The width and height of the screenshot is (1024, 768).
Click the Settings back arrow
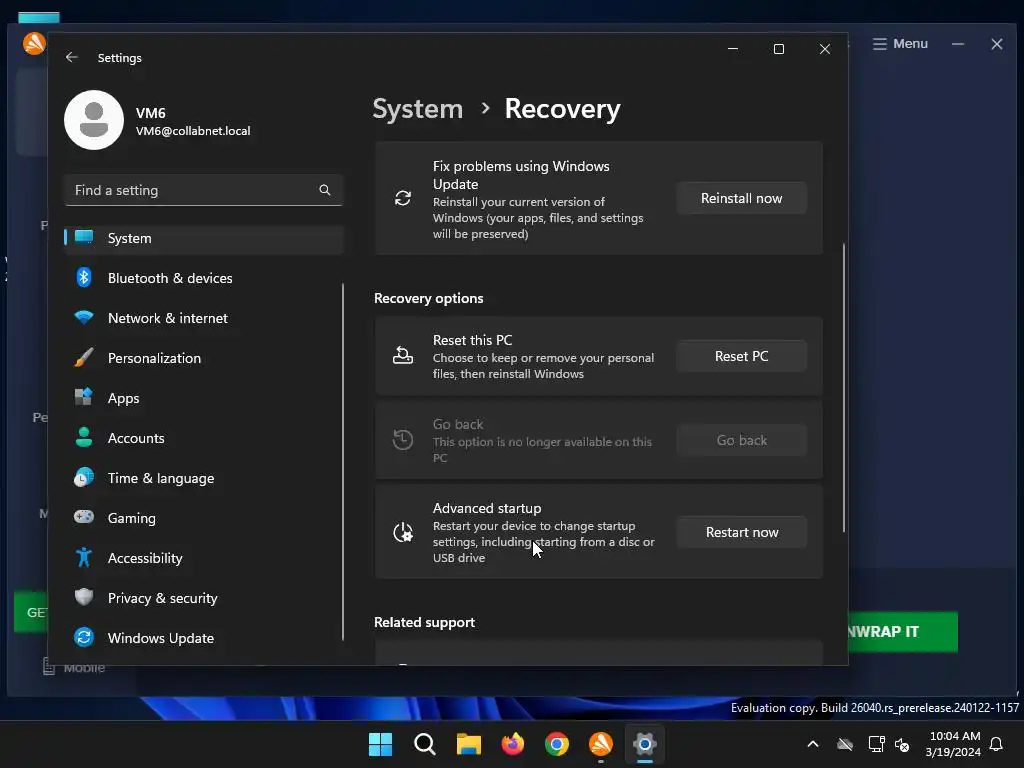72,57
